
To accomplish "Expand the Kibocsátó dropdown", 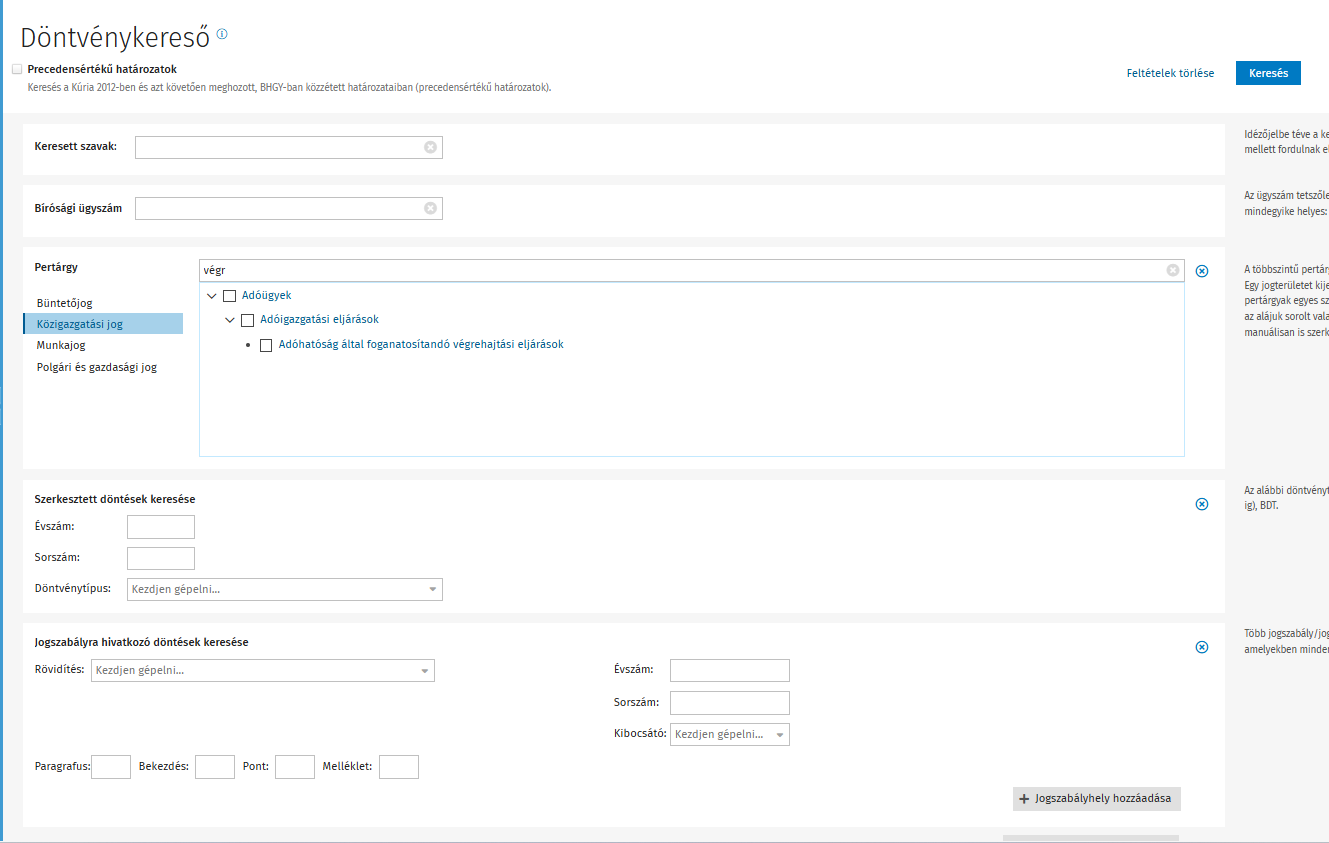I will (x=780, y=735).
